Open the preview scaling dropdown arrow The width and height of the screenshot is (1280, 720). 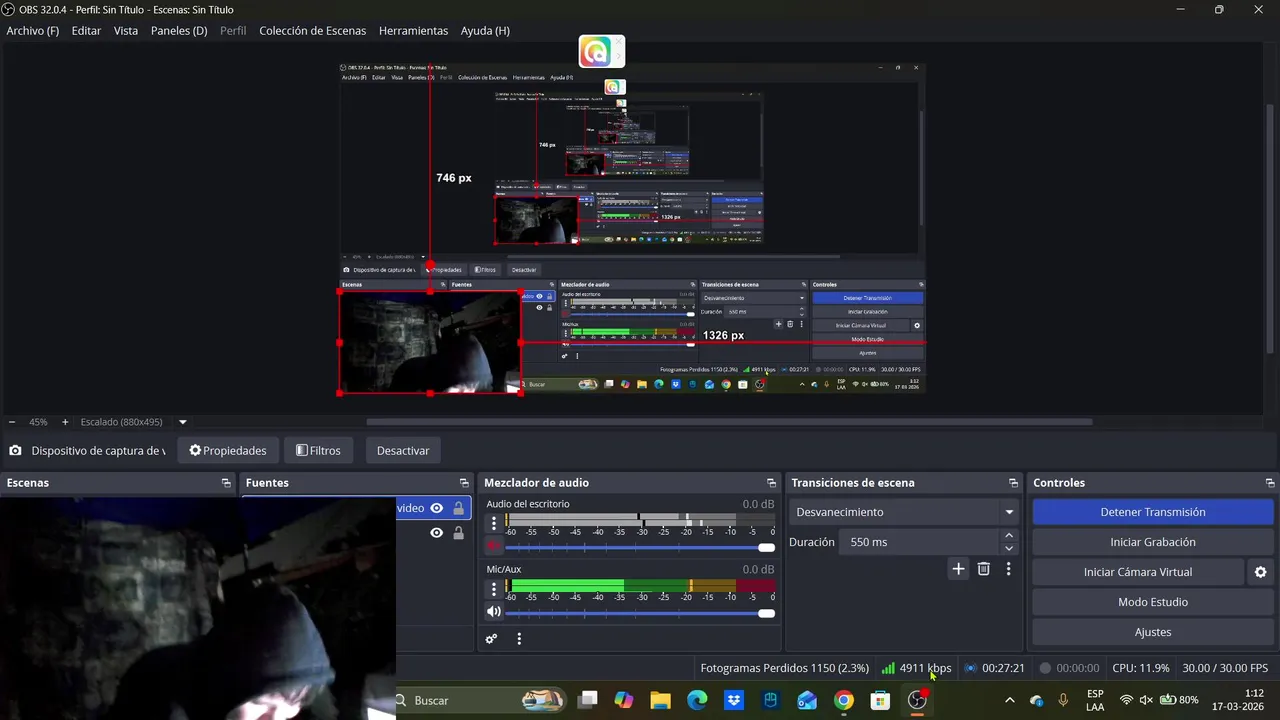(182, 422)
